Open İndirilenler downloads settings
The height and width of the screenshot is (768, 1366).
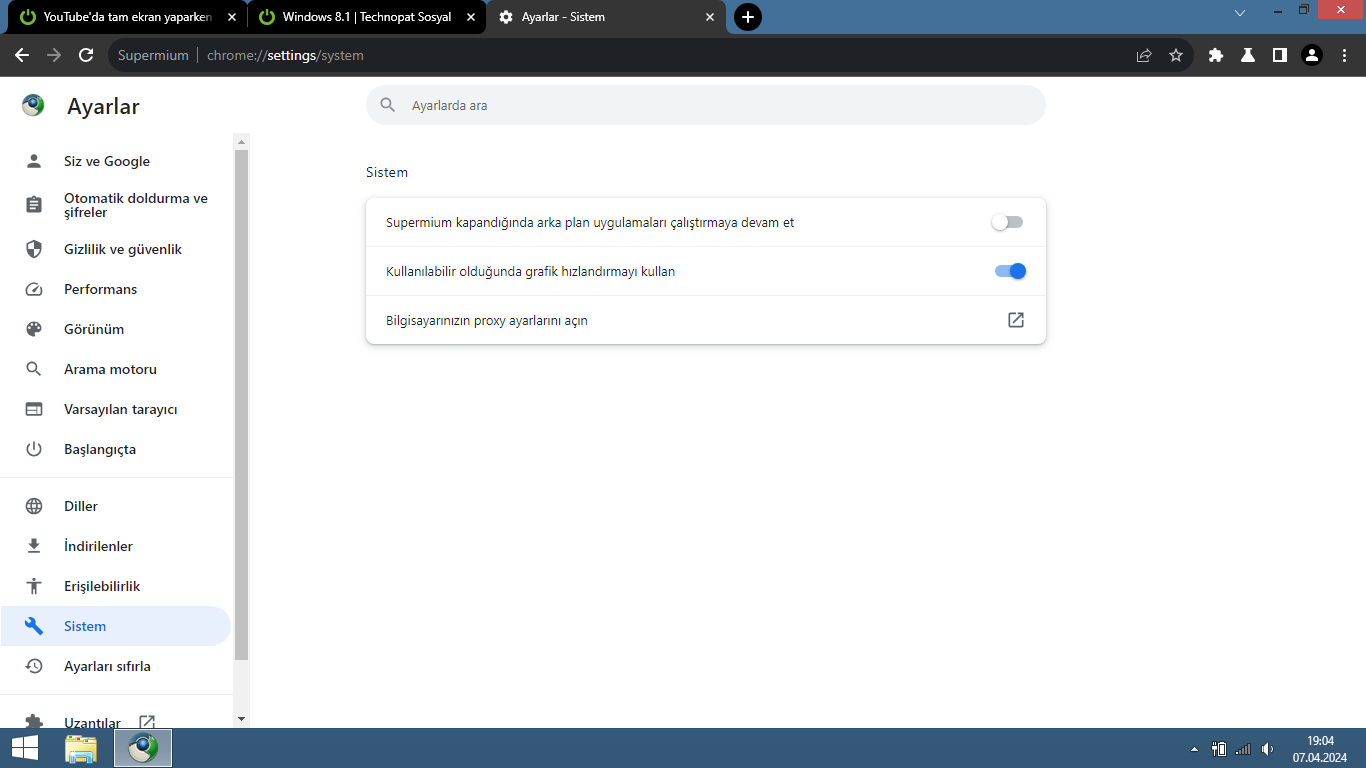(116, 546)
